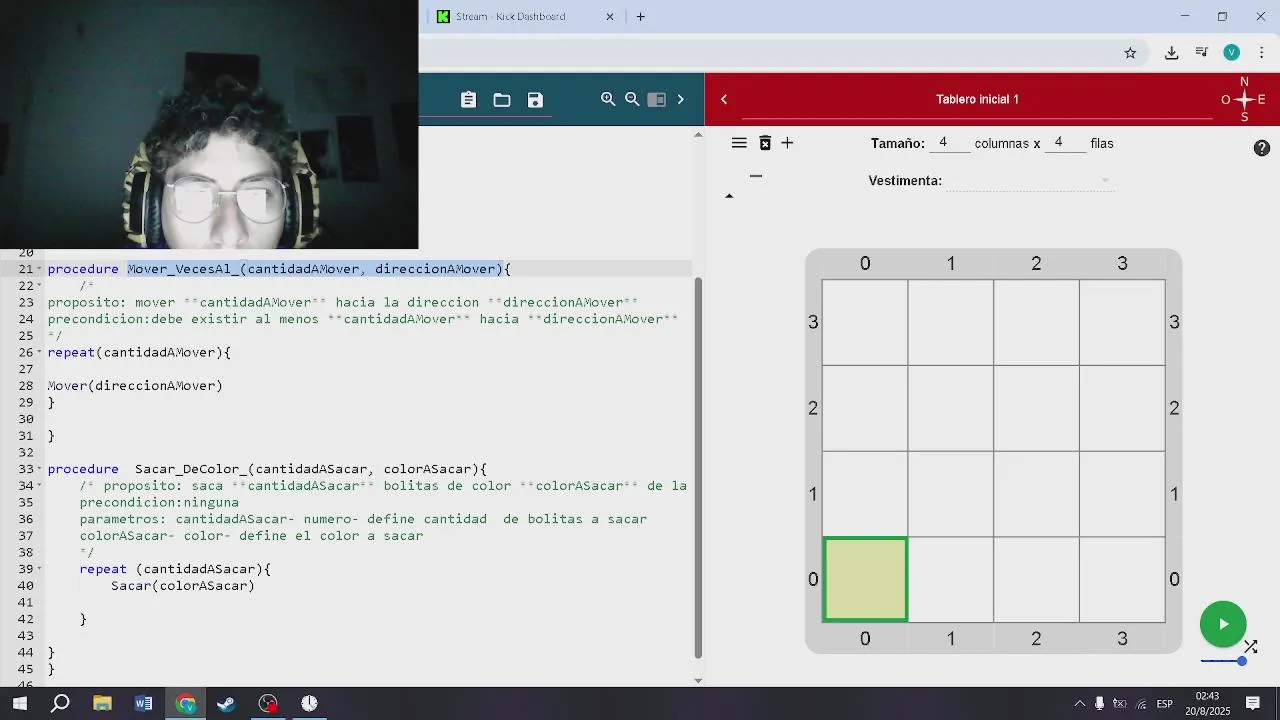
Task: Open the media control icon in browser
Action: 1202,53
